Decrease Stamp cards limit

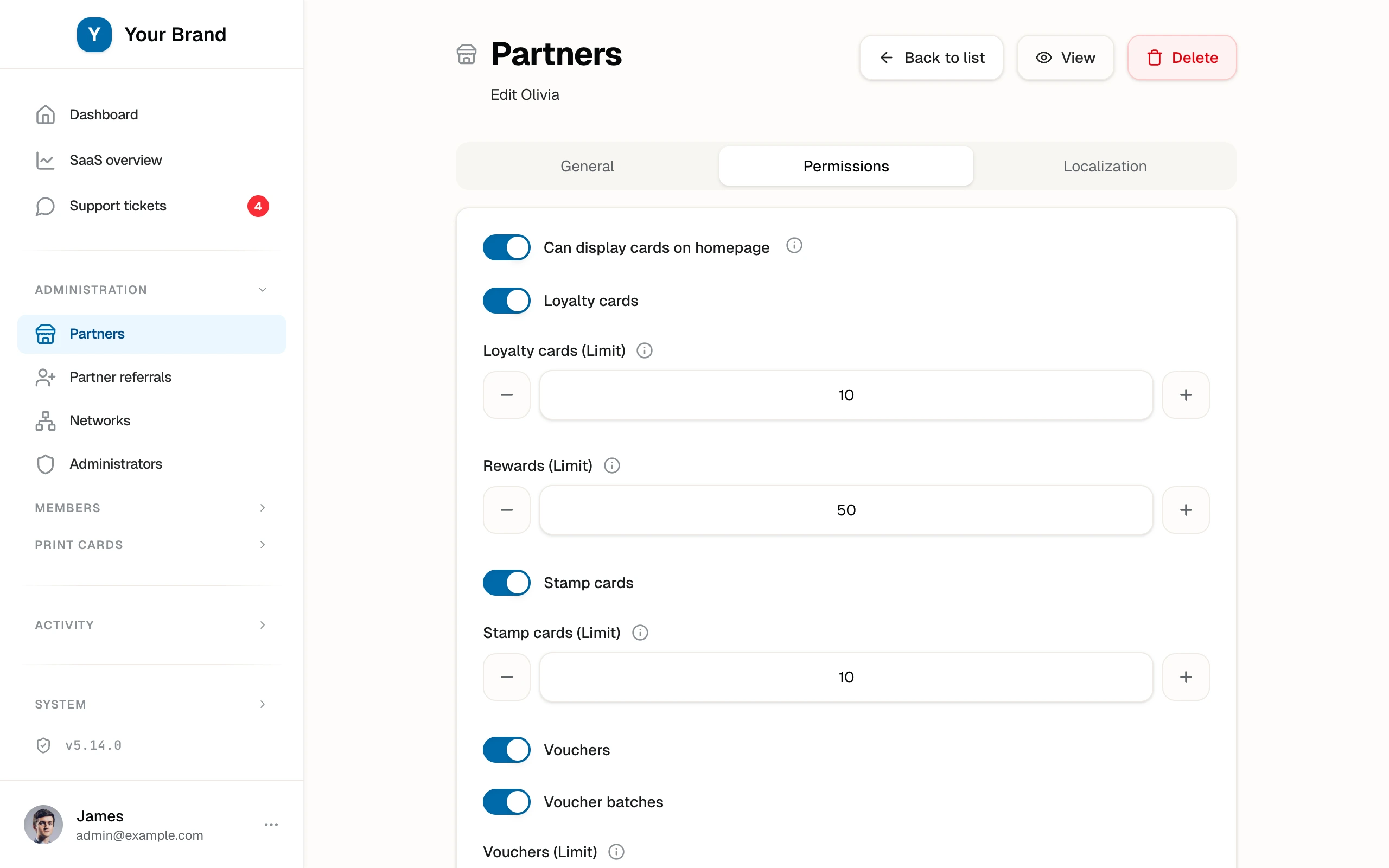(x=506, y=677)
